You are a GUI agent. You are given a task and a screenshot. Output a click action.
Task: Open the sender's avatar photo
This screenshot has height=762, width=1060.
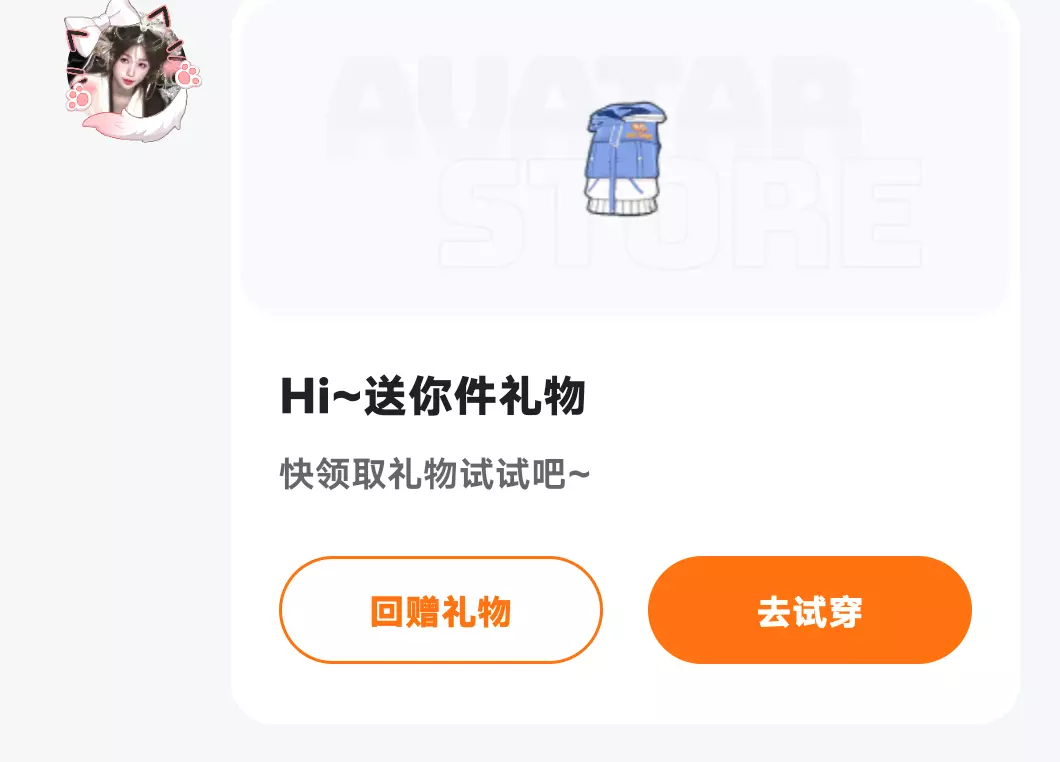point(126,73)
